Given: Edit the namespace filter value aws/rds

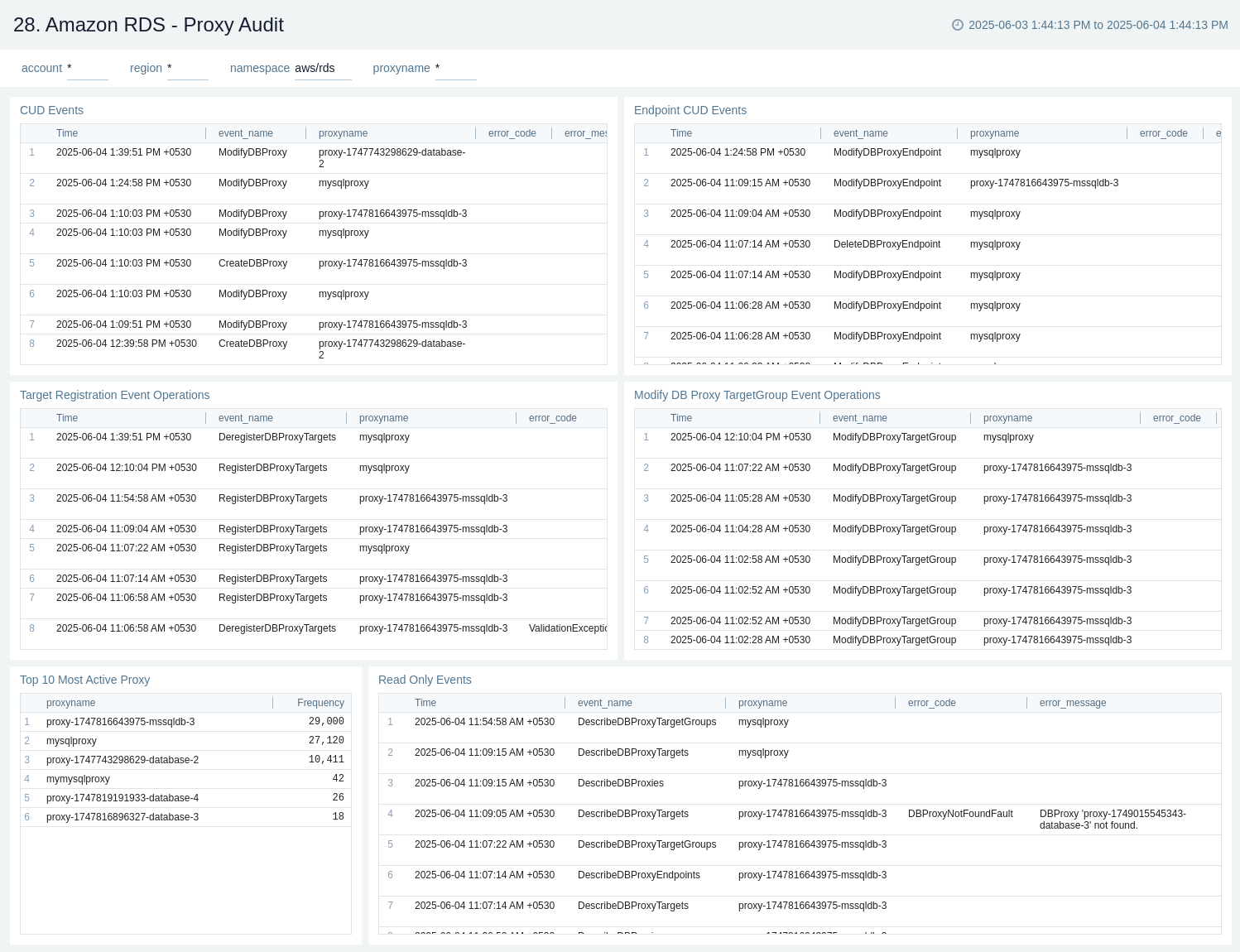Looking at the screenshot, I should point(322,68).
